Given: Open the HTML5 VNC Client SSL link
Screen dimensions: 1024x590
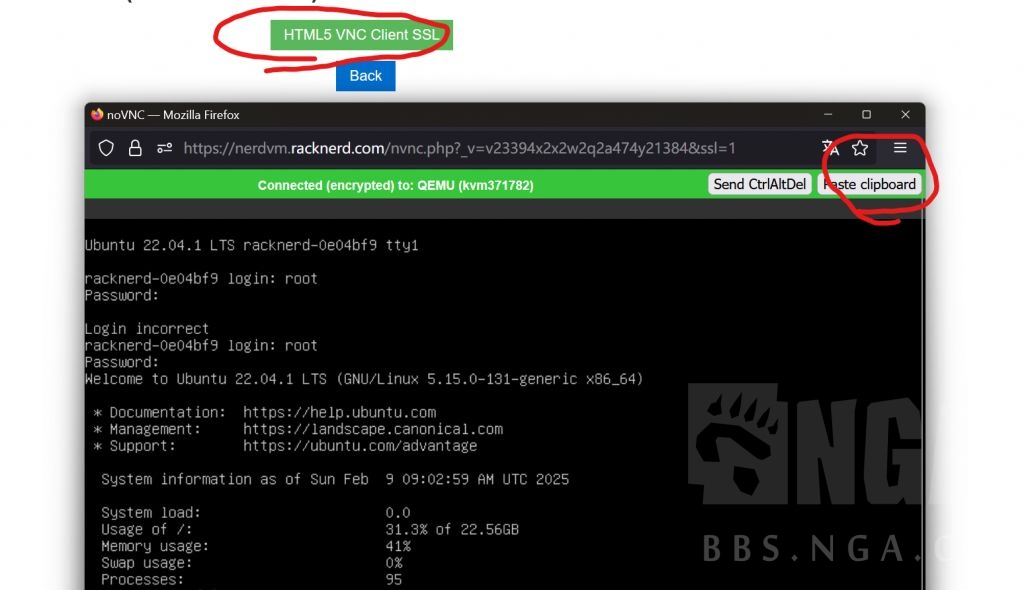Looking at the screenshot, I should pyautogui.click(x=360, y=33).
